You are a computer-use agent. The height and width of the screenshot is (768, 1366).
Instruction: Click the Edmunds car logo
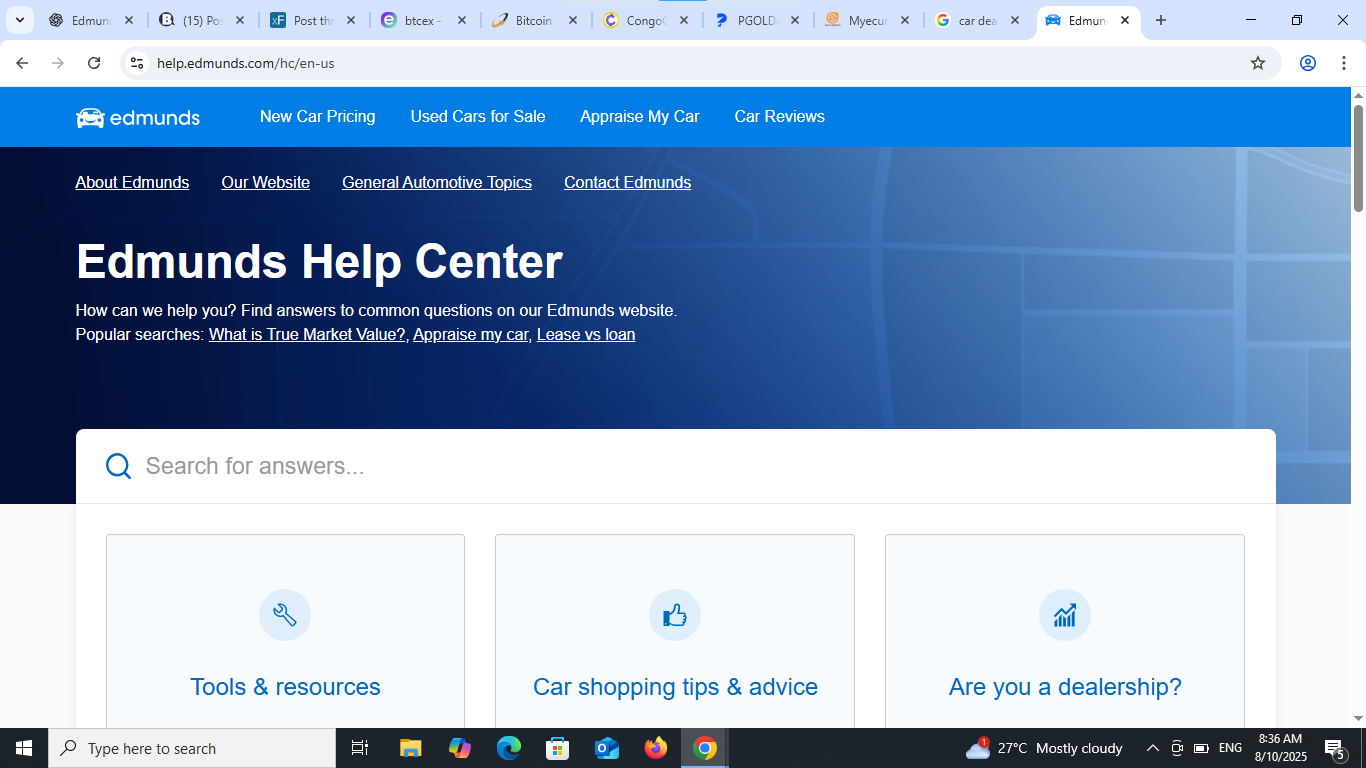coord(138,117)
